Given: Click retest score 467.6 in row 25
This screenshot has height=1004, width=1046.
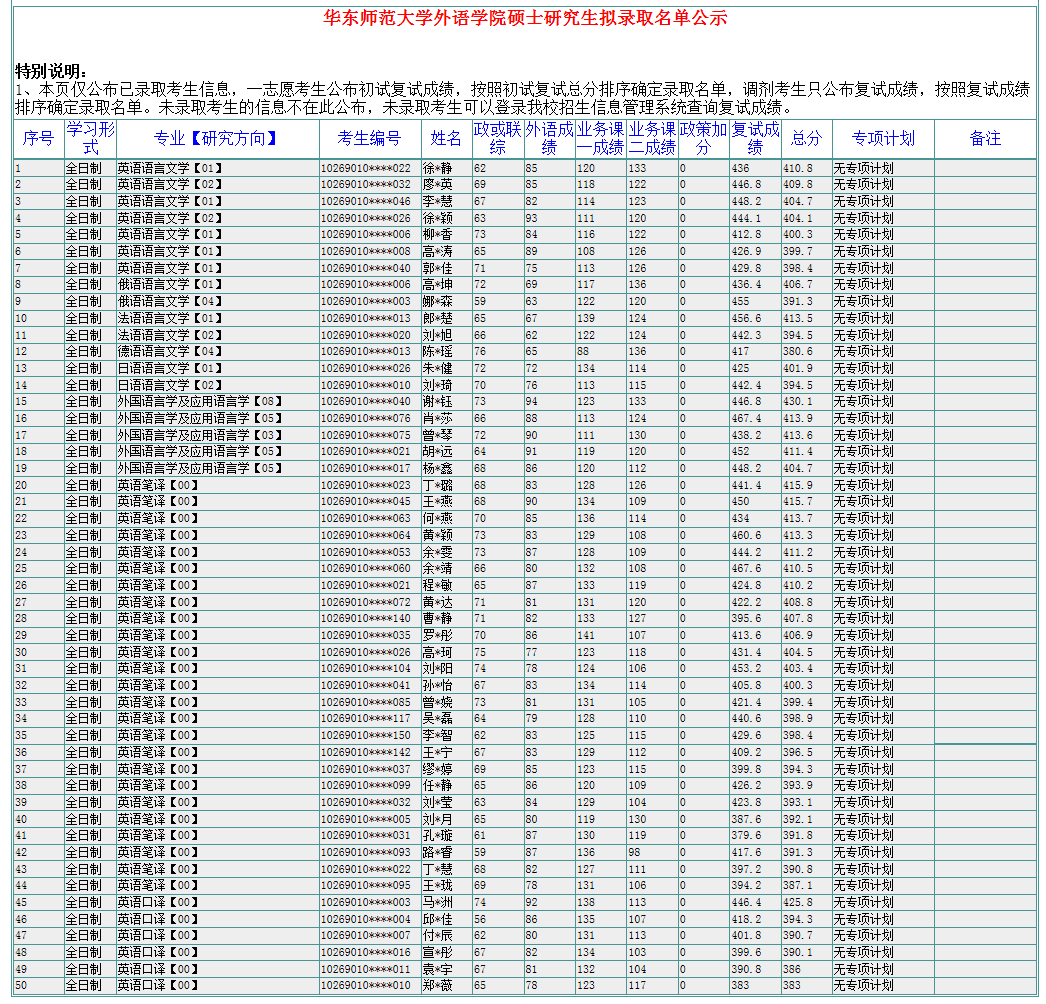Looking at the screenshot, I should [746, 569].
